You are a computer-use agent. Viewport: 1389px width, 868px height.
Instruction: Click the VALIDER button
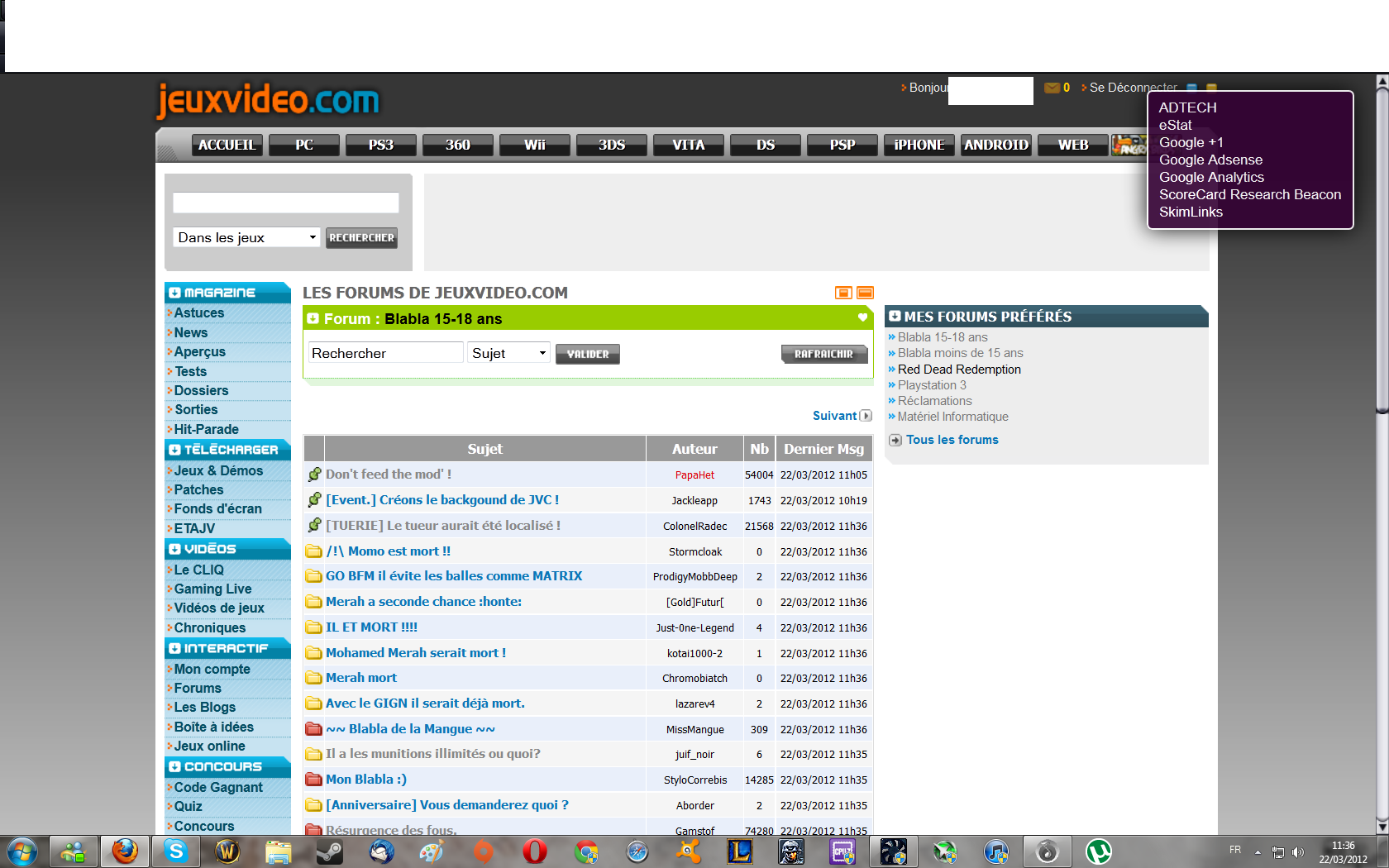click(588, 354)
